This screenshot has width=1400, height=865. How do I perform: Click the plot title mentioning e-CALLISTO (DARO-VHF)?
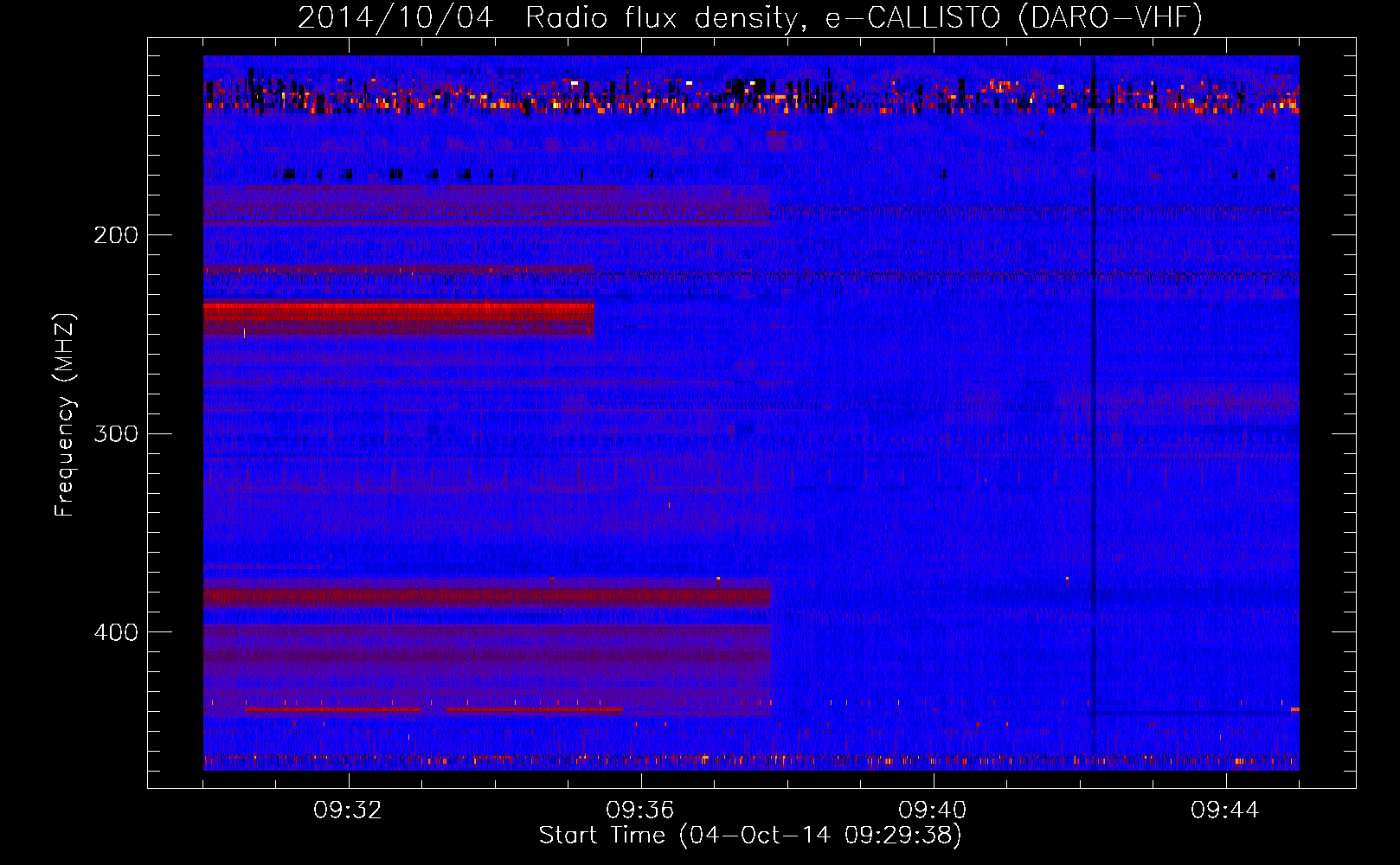(750, 17)
